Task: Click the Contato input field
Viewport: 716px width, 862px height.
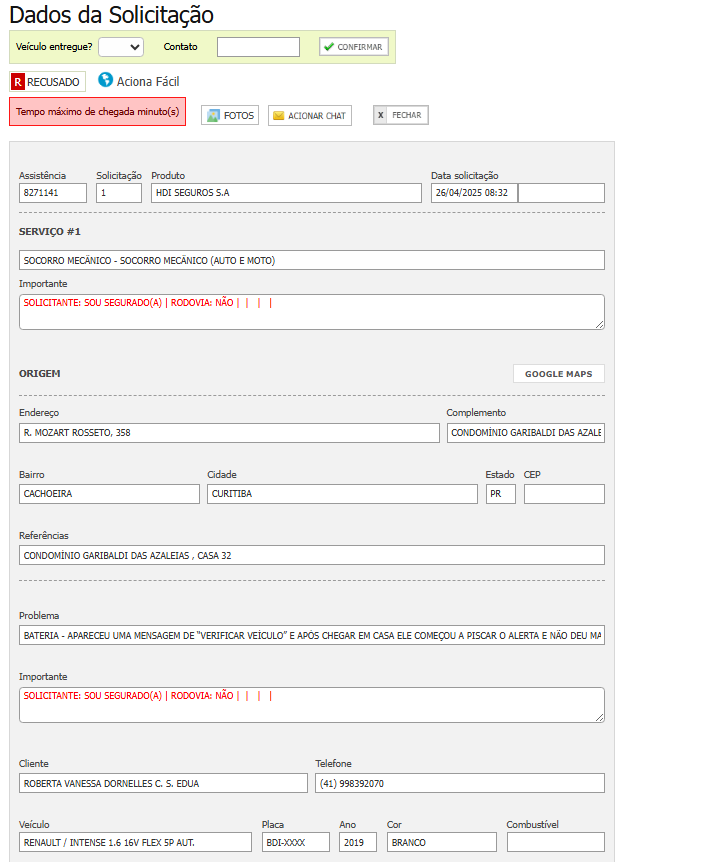Action: [258, 47]
